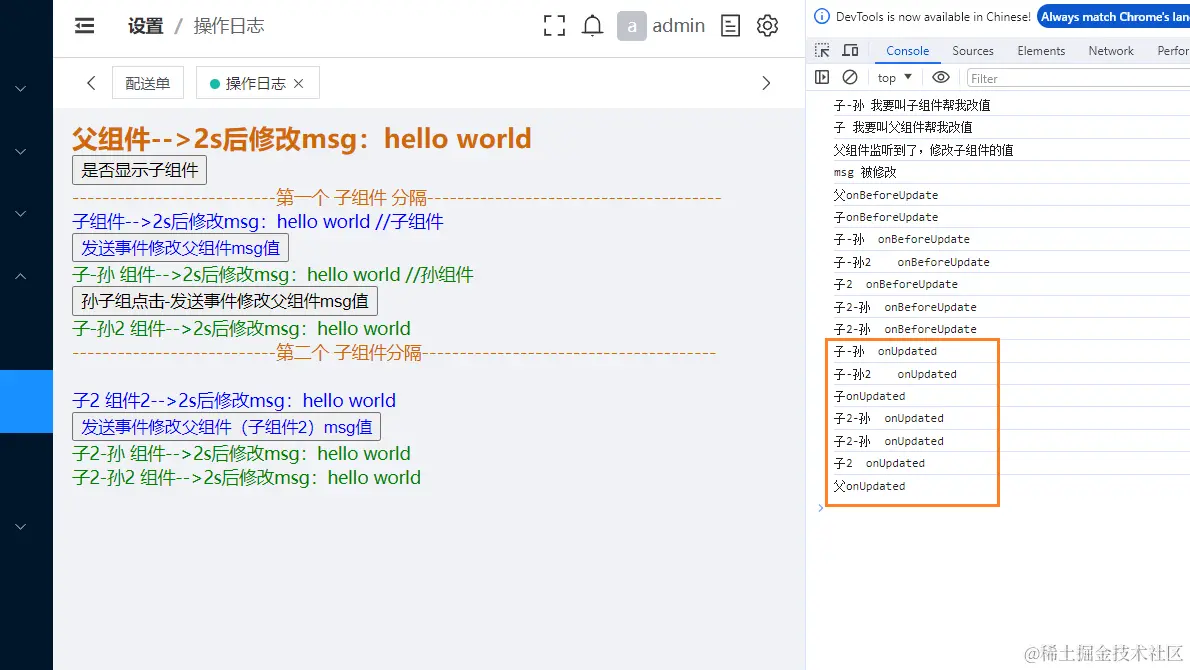
Task: Open settings gear icon in header
Action: pos(767,26)
